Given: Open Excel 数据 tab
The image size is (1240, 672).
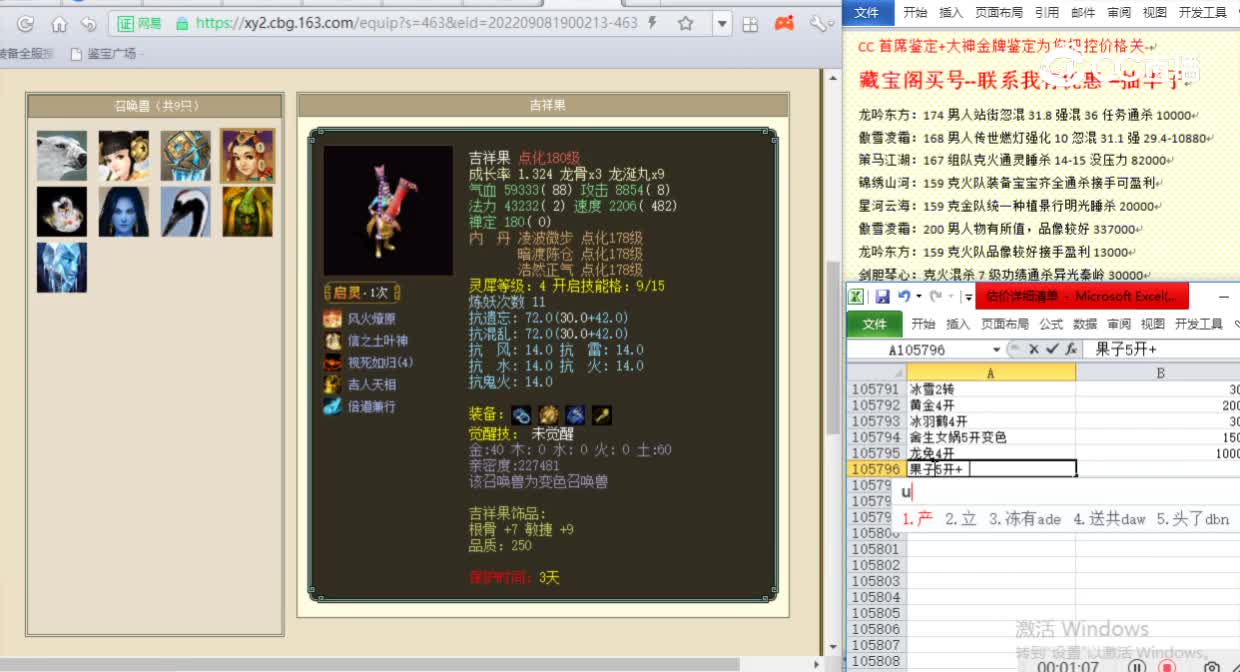Looking at the screenshot, I should point(1085,324).
